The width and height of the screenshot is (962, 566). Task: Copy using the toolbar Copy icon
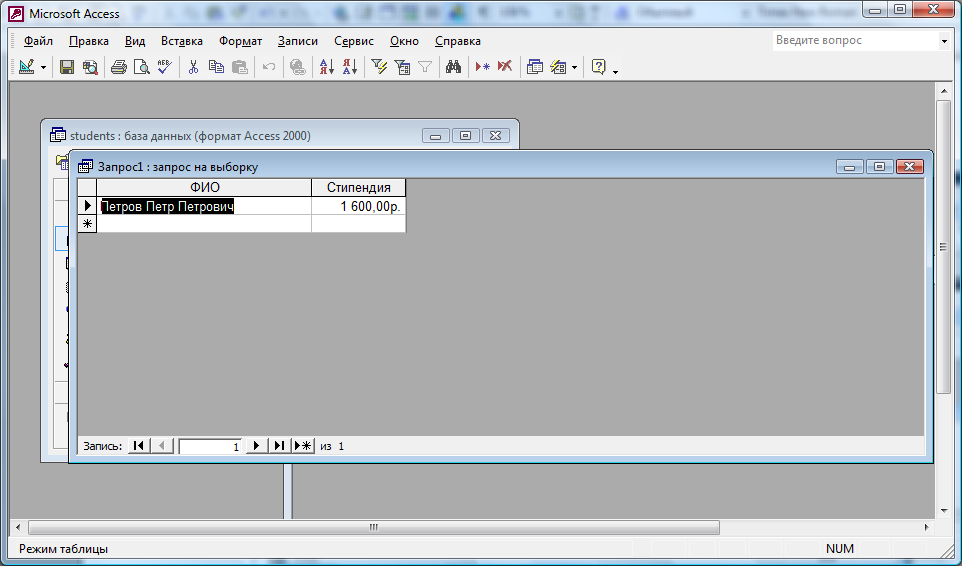click(216, 66)
